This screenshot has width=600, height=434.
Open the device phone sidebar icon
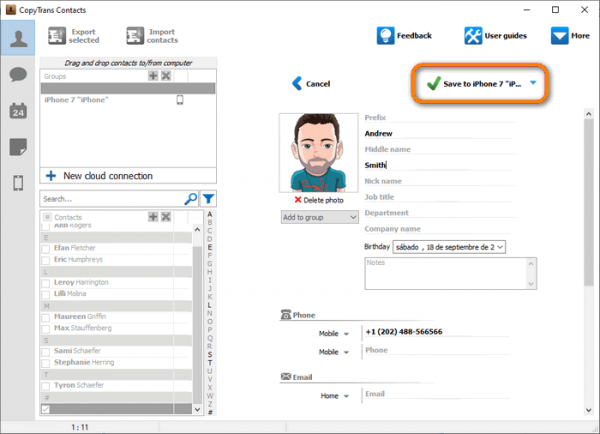click(17, 183)
